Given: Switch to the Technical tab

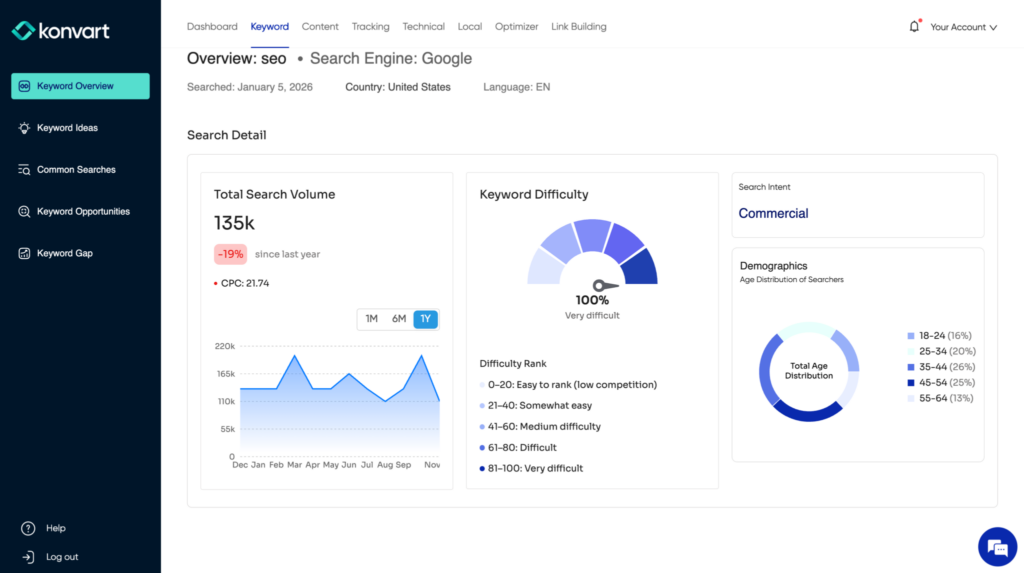Looking at the screenshot, I should (x=423, y=27).
